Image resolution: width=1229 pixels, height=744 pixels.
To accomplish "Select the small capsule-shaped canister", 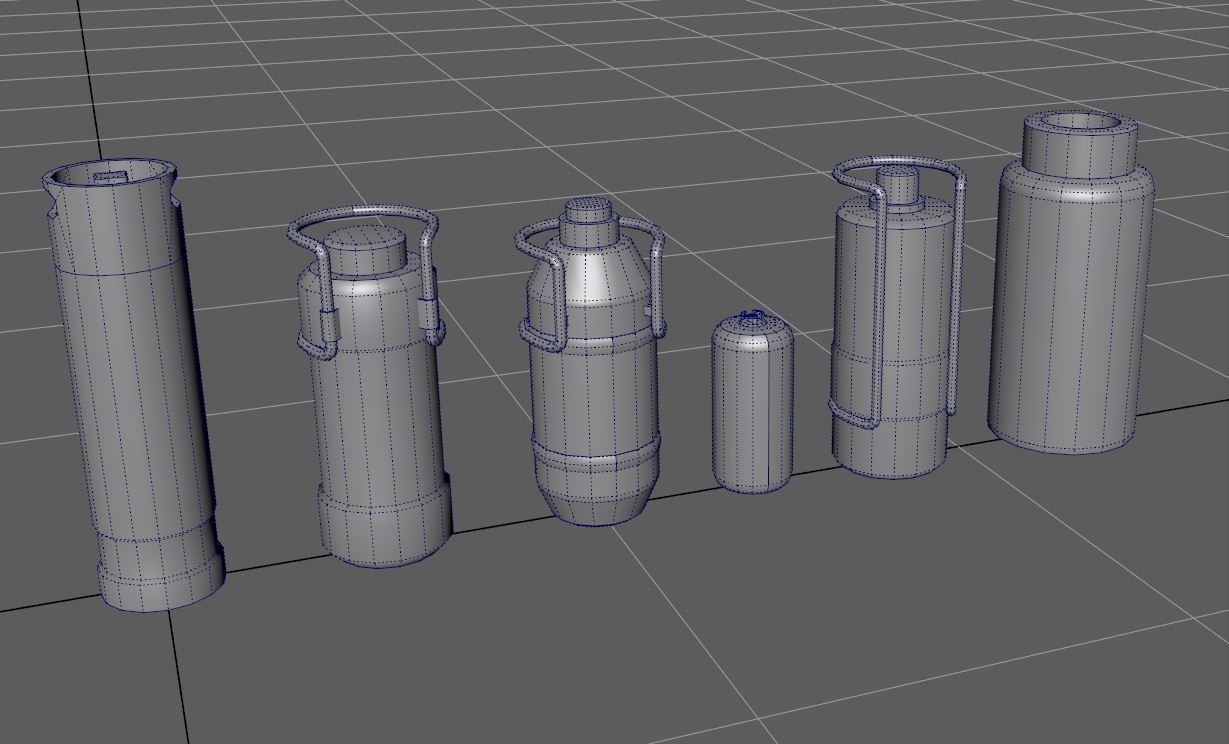I will (752, 402).
